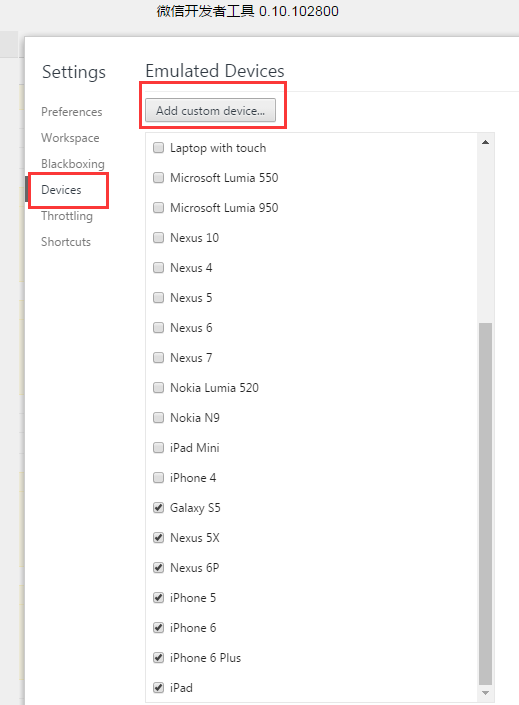Check the Microsoft Lumia 550 device

(158, 178)
